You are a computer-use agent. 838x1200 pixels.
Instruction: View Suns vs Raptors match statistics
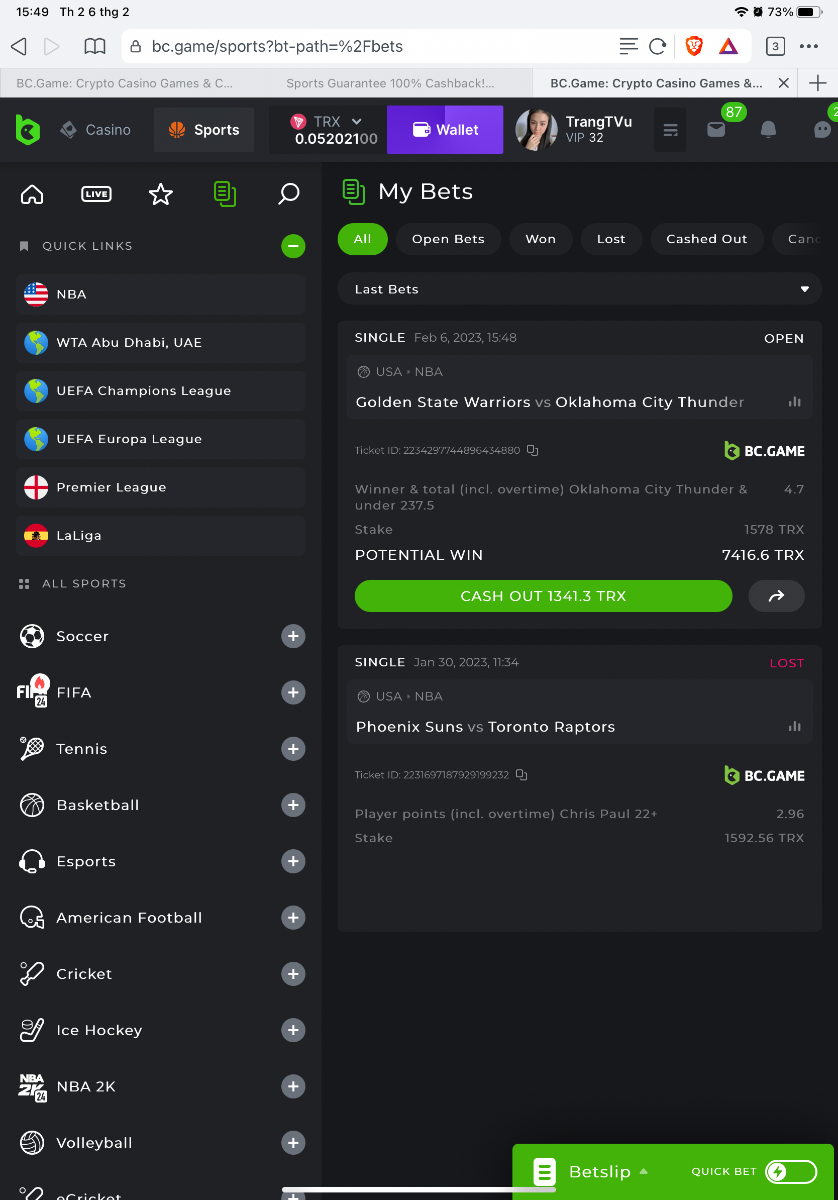(795, 727)
